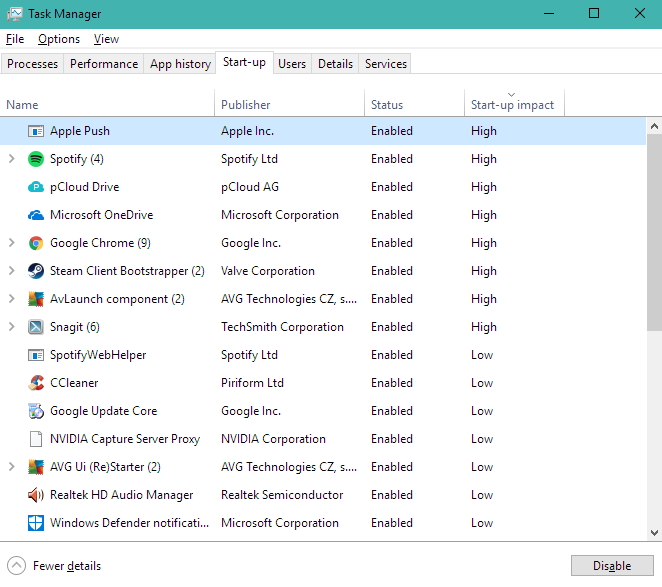Click the Realtek Semiconductor publisher cell

(x=282, y=495)
